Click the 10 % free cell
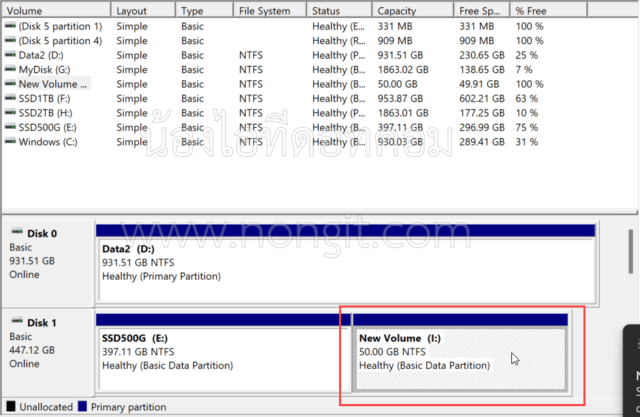 click(527, 113)
